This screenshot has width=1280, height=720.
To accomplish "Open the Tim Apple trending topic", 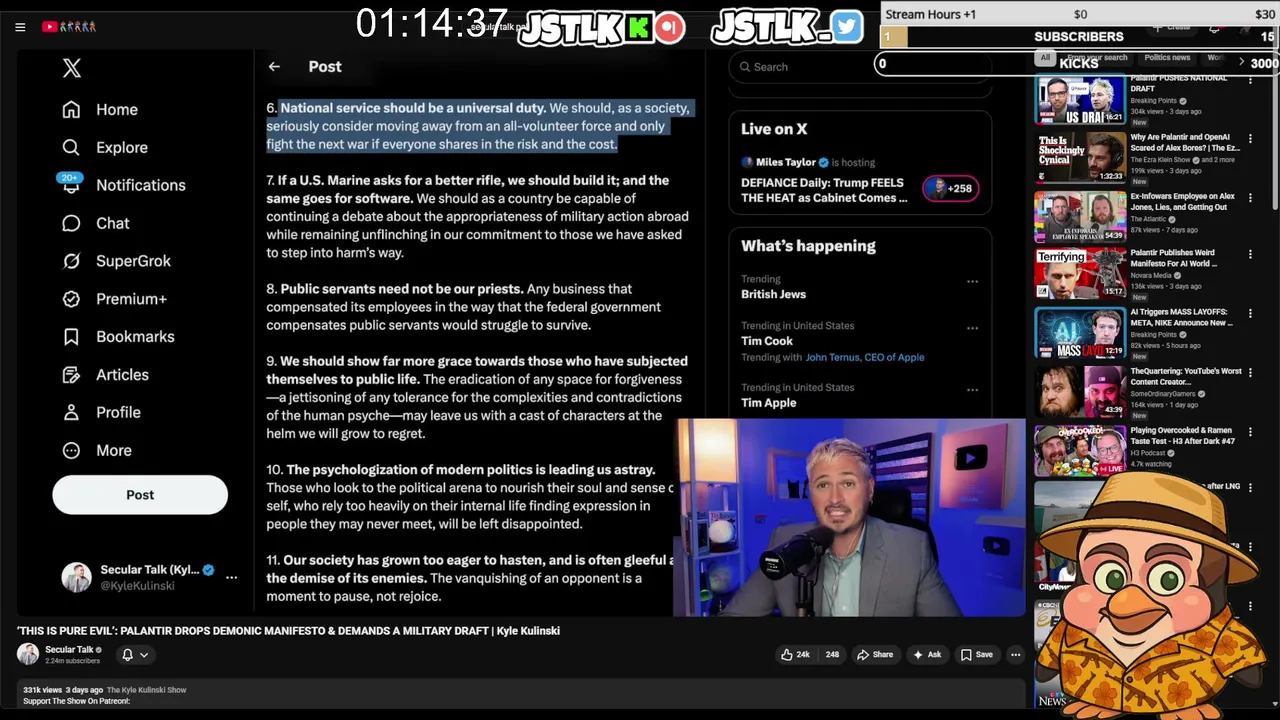I will coord(768,403).
